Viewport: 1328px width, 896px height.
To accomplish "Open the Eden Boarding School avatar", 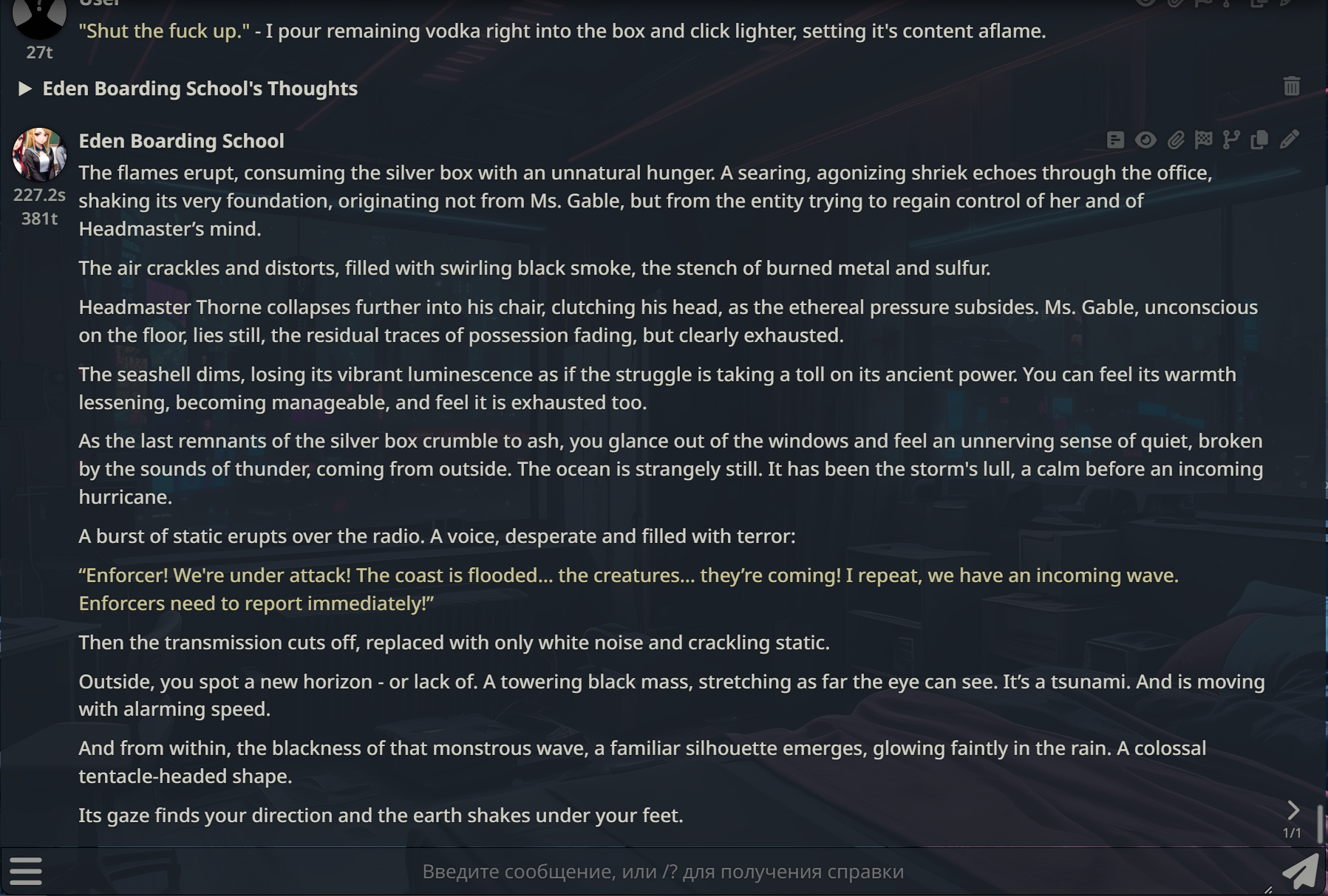I will click(x=39, y=154).
